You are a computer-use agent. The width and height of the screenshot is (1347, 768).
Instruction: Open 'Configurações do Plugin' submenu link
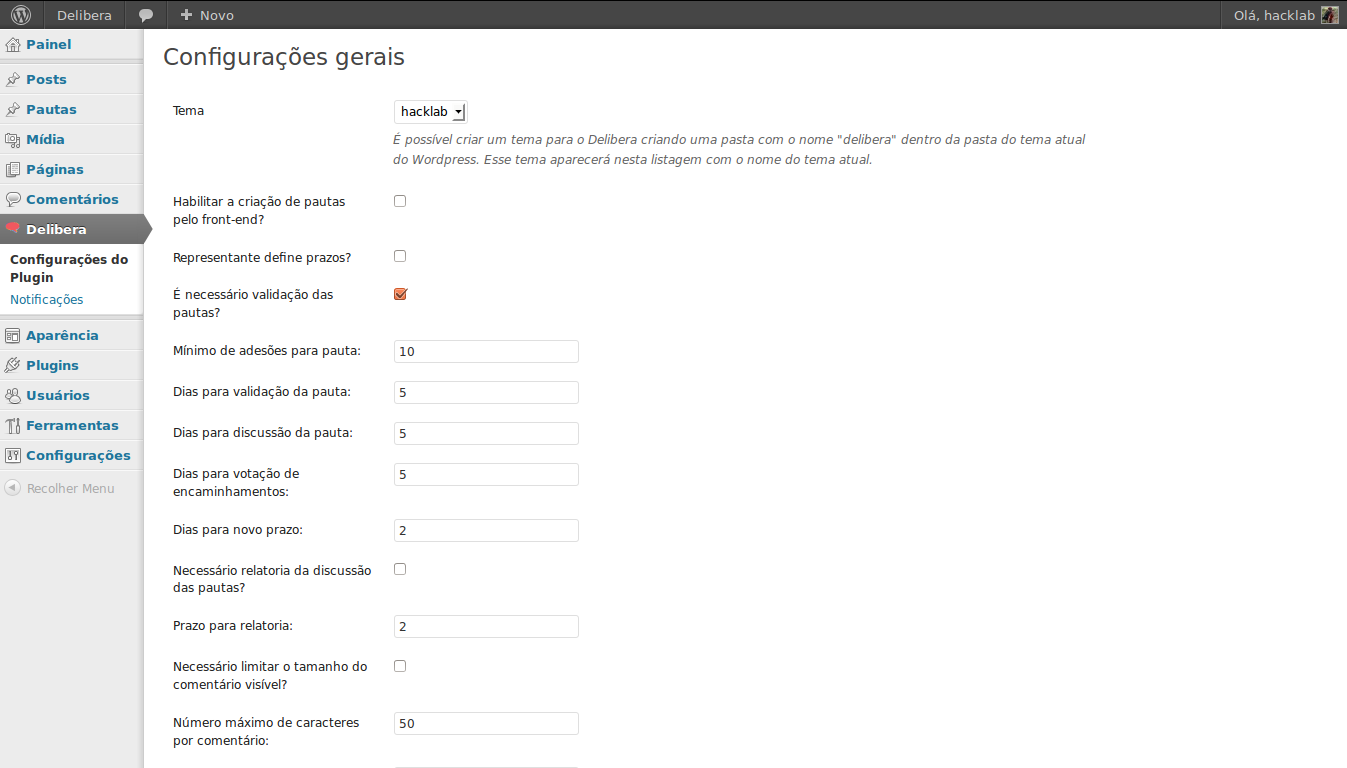pyautogui.click(x=69, y=268)
